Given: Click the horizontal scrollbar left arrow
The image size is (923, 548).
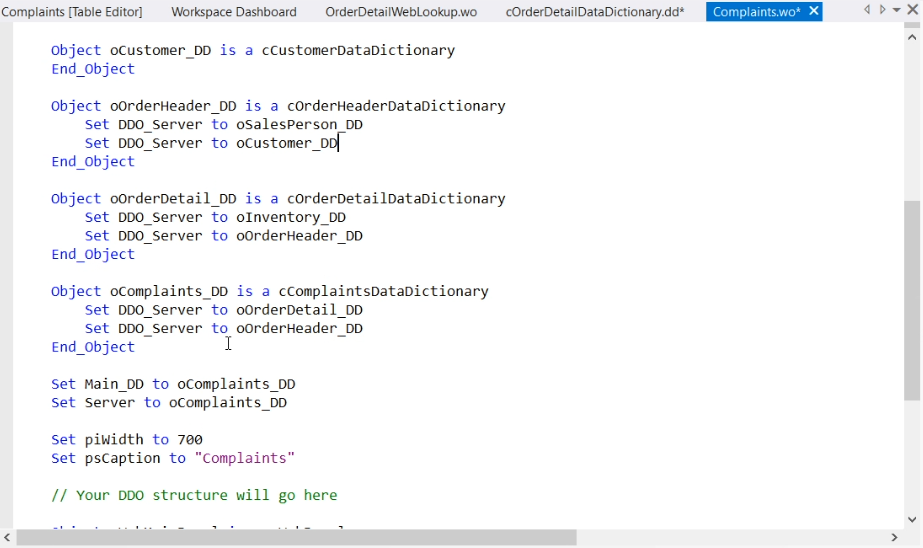Looking at the screenshot, I should click(8, 538).
